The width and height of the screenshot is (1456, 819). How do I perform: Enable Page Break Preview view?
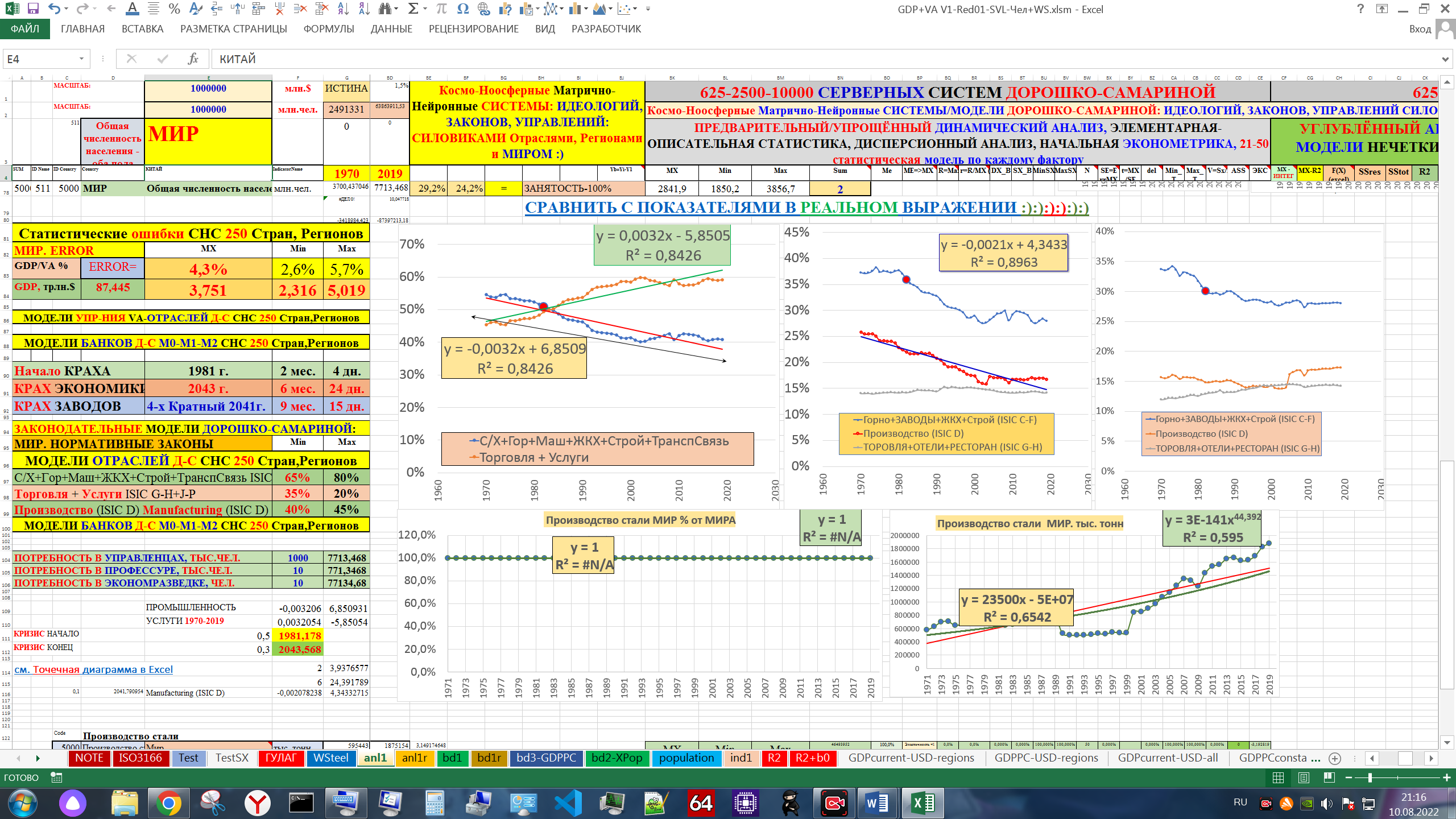[x=1329, y=777]
